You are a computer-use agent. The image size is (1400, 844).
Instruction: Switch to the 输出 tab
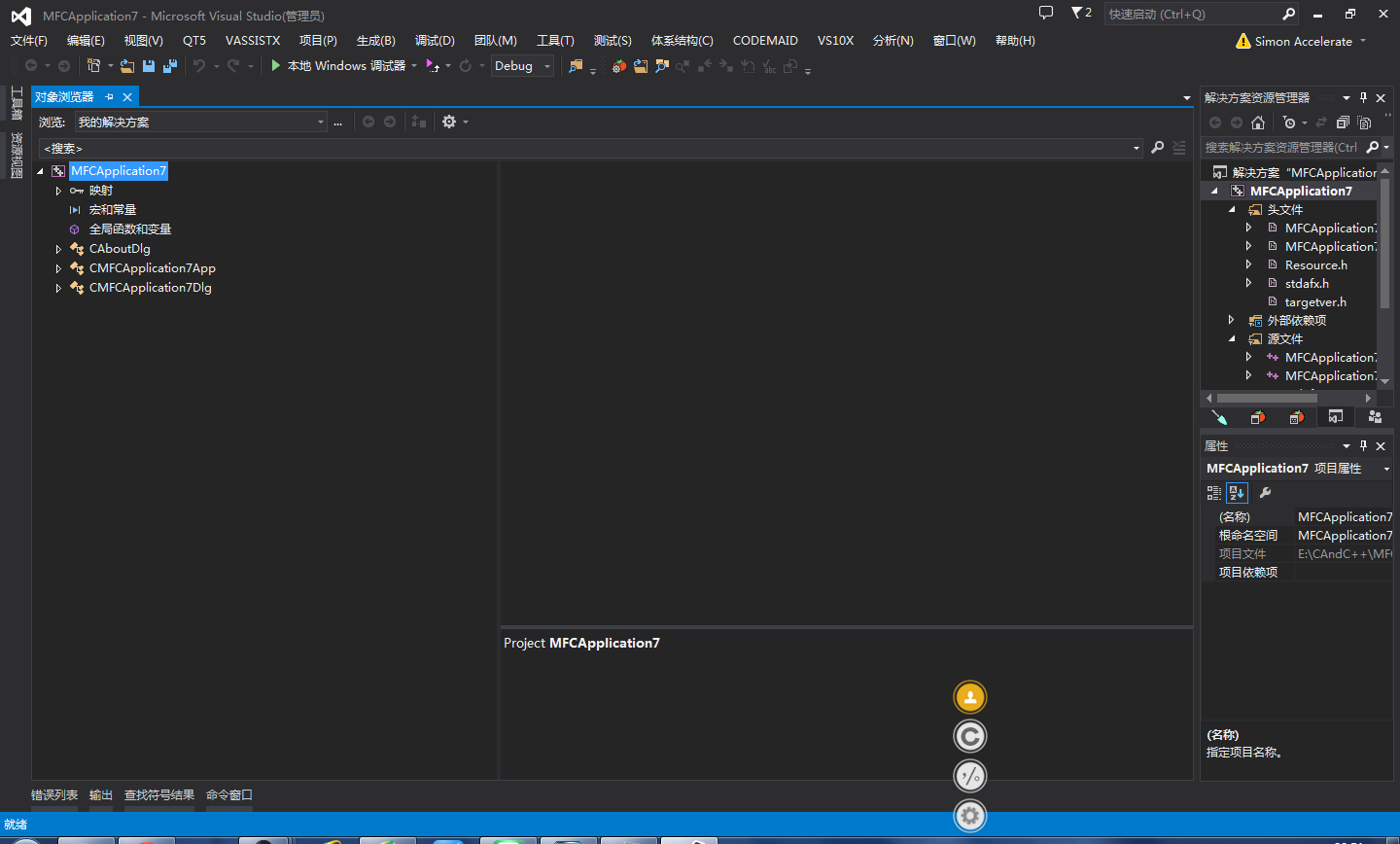[101, 795]
